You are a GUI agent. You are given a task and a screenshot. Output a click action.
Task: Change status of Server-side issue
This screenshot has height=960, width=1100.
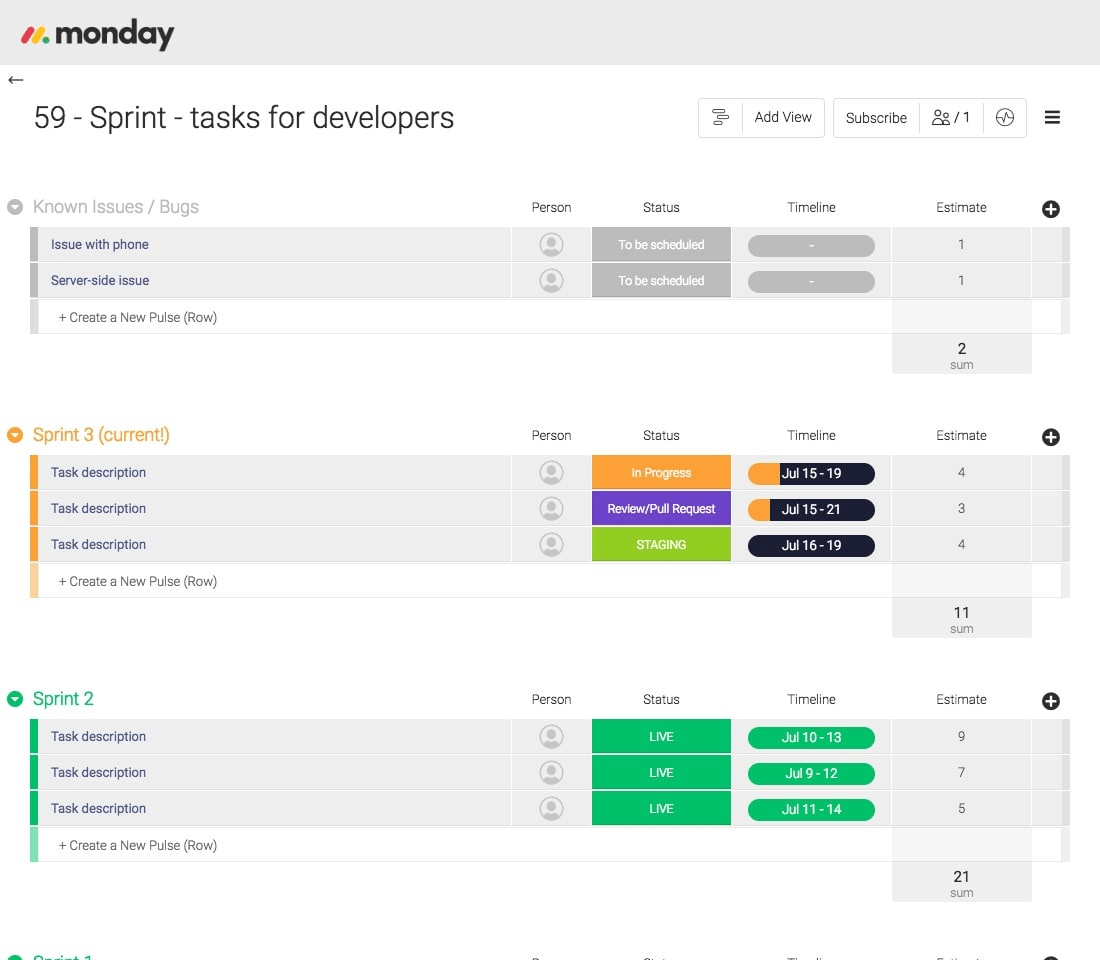pyautogui.click(x=661, y=280)
